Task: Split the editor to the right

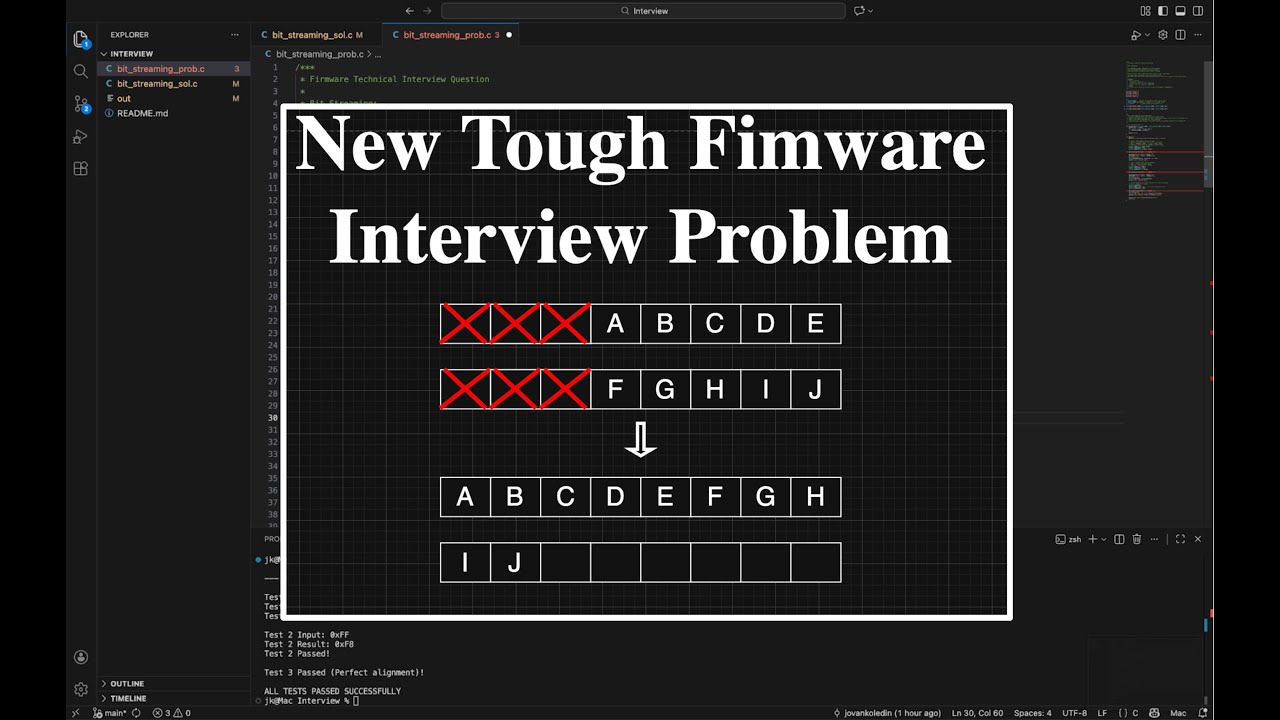Action: click(x=1180, y=35)
